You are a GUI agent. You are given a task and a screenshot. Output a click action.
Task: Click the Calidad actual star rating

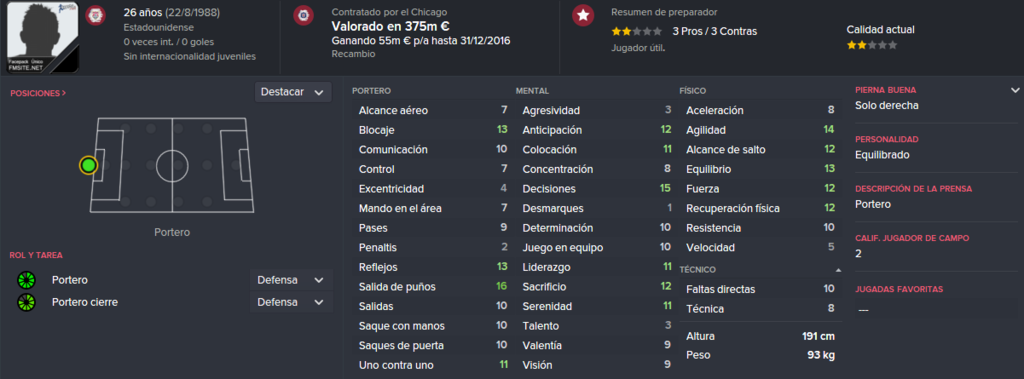872,46
